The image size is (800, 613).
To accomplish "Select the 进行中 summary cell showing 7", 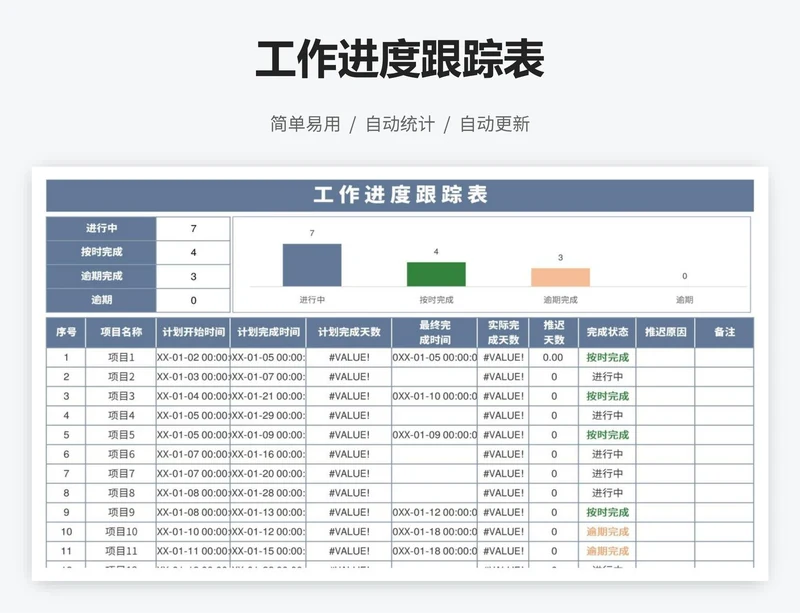I will pos(195,228).
